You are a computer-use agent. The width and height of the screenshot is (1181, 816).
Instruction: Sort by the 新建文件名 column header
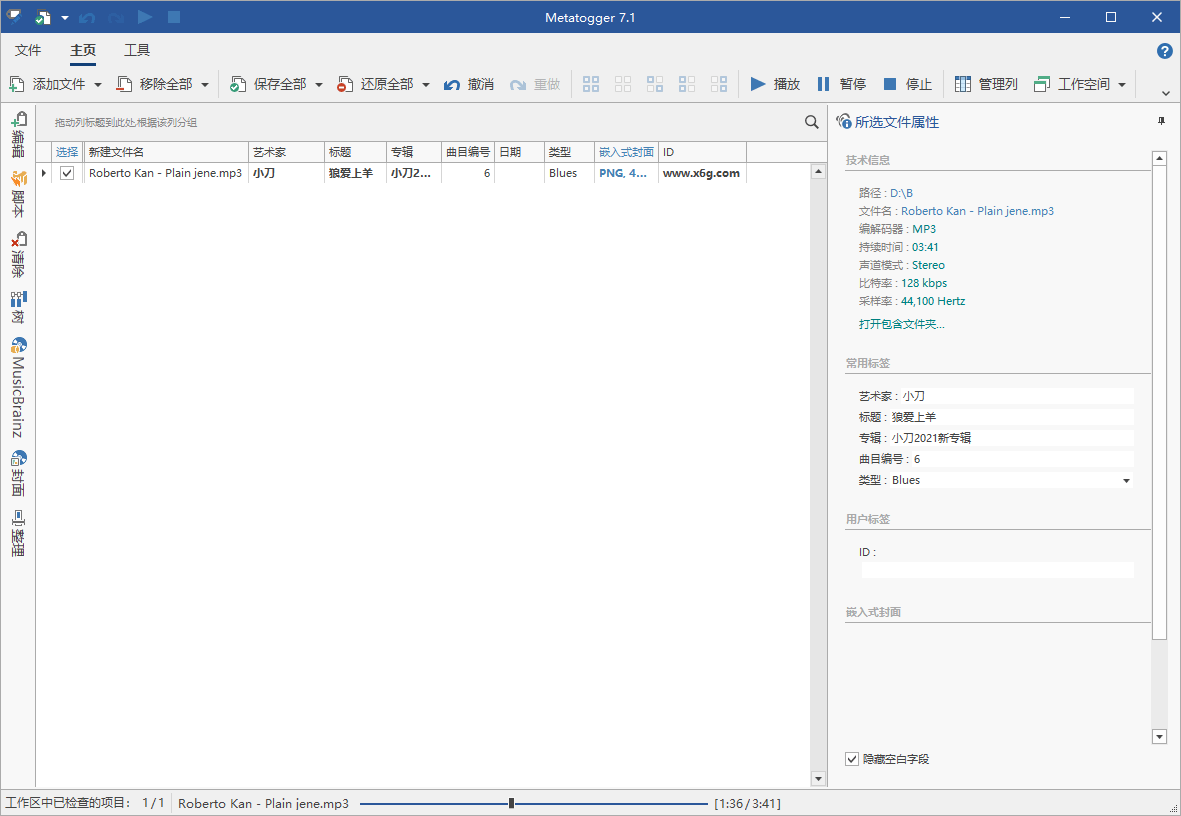click(x=166, y=151)
